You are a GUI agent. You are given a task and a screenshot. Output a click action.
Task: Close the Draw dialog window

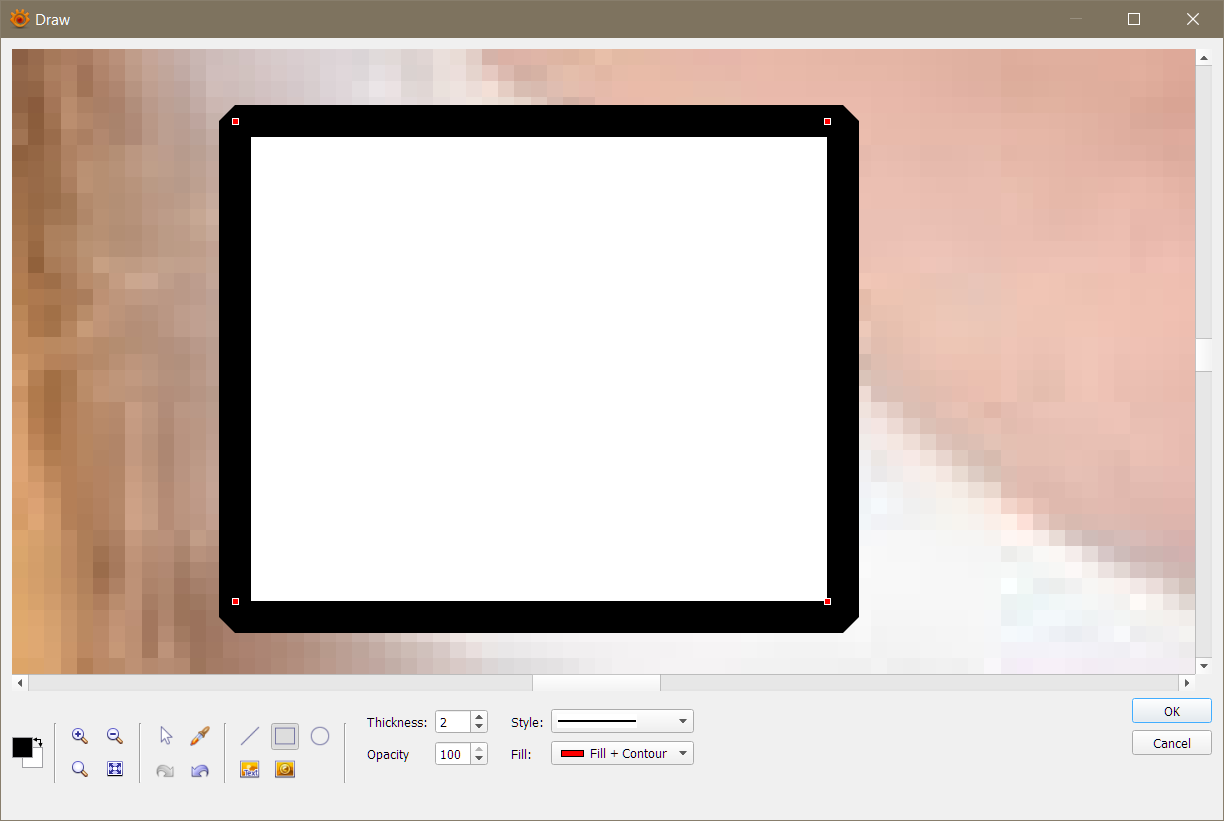[1193, 19]
